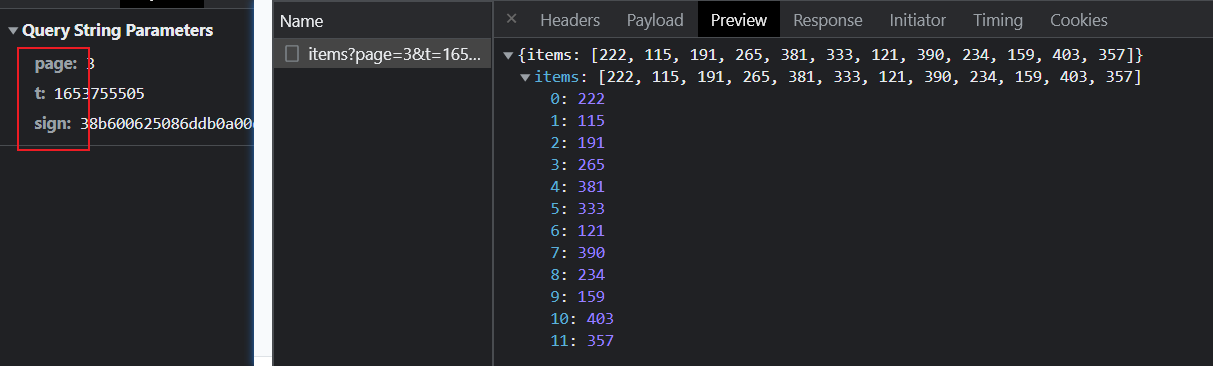
Task: Switch to the Initiator tab
Action: point(918,20)
